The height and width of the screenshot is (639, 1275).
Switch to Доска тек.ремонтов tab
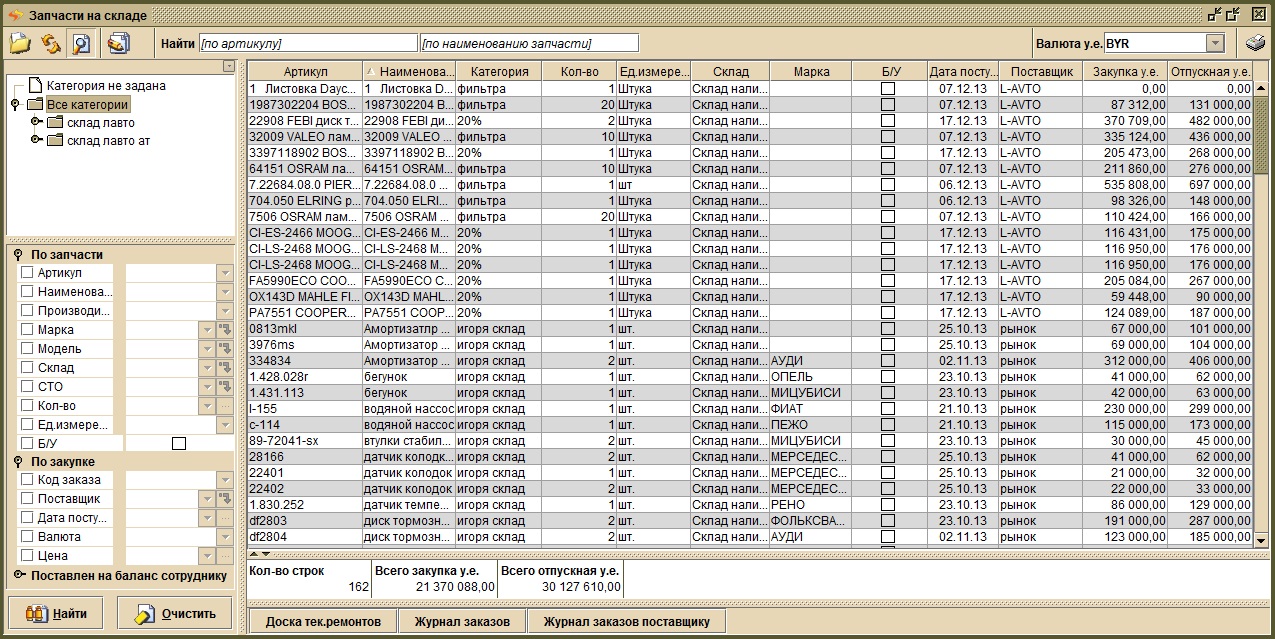[323, 621]
